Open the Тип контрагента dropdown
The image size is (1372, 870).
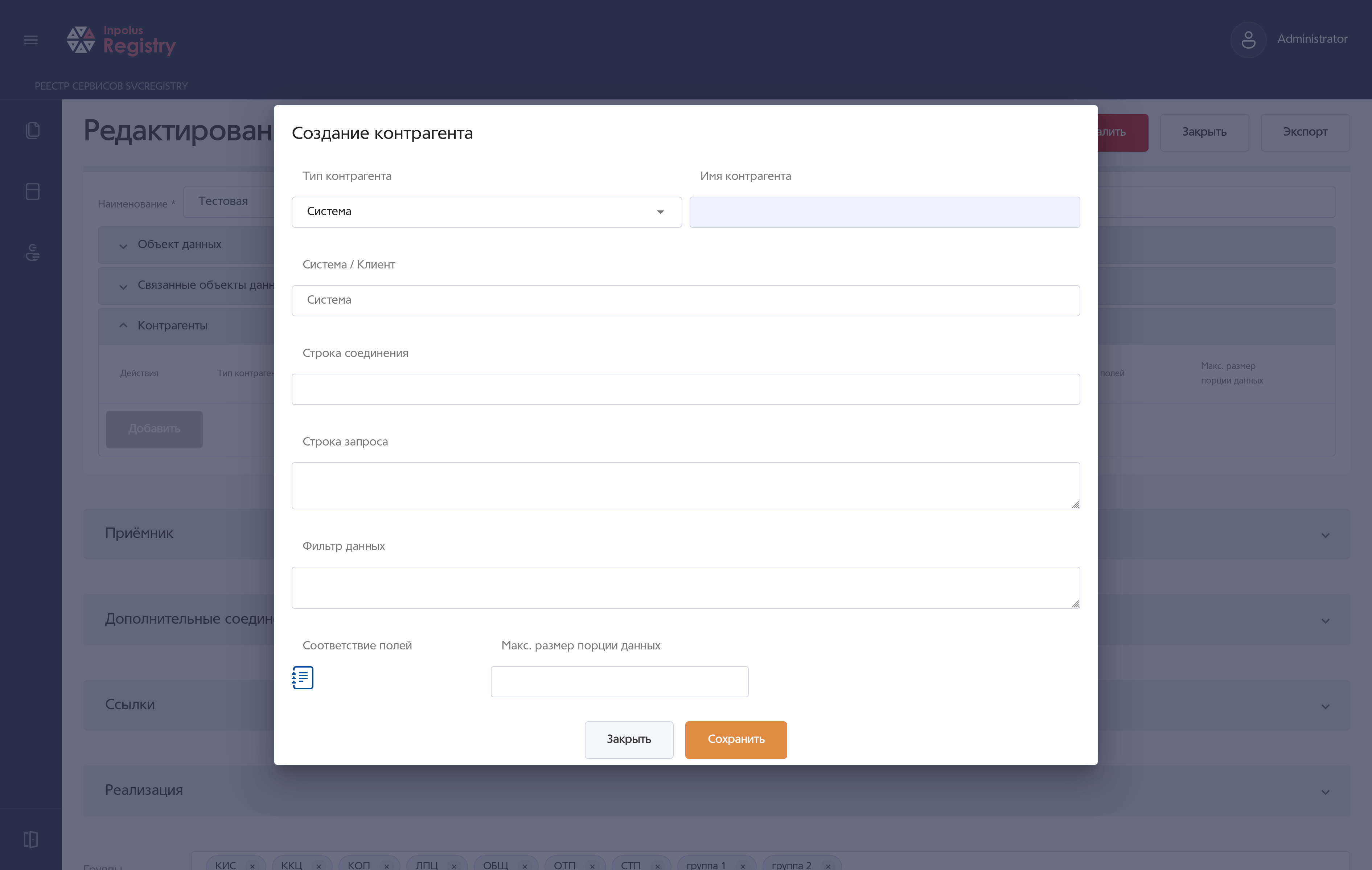[486, 212]
